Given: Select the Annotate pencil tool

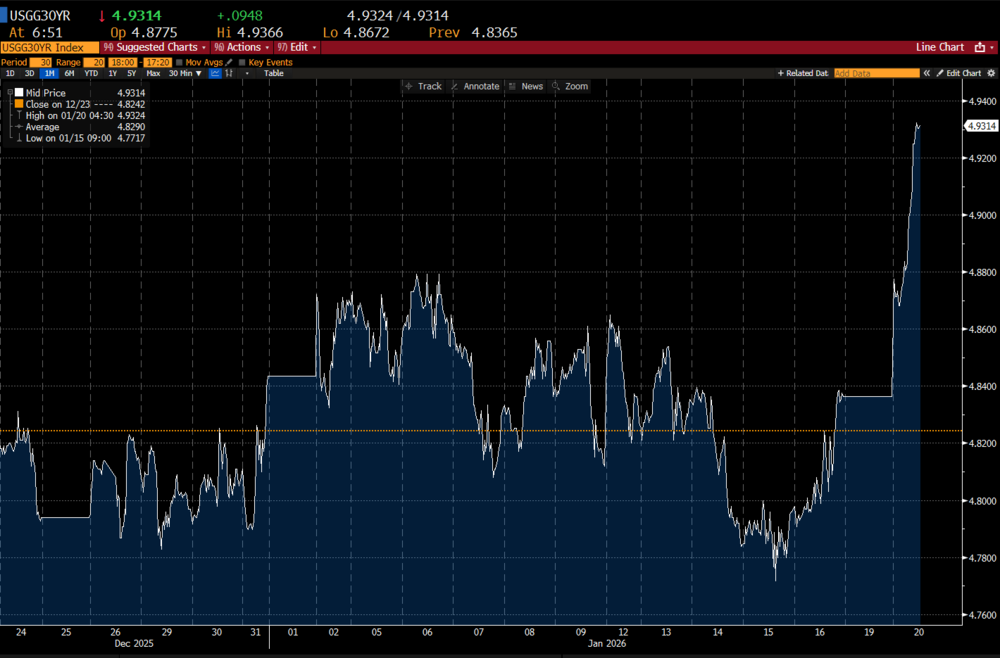Looking at the screenshot, I should point(482,86).
